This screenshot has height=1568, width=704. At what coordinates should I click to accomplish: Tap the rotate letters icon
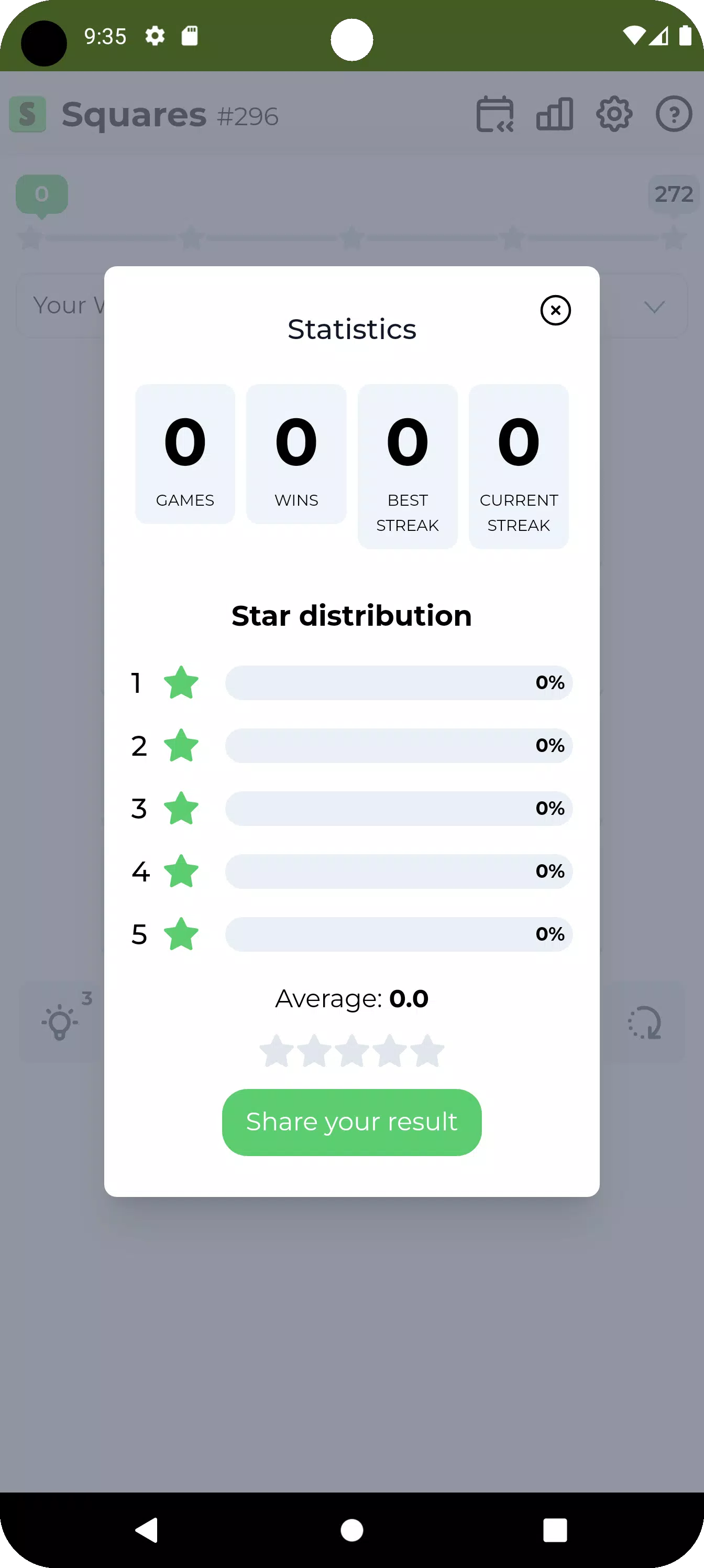pyautogui.click(x=645, y=1022)
